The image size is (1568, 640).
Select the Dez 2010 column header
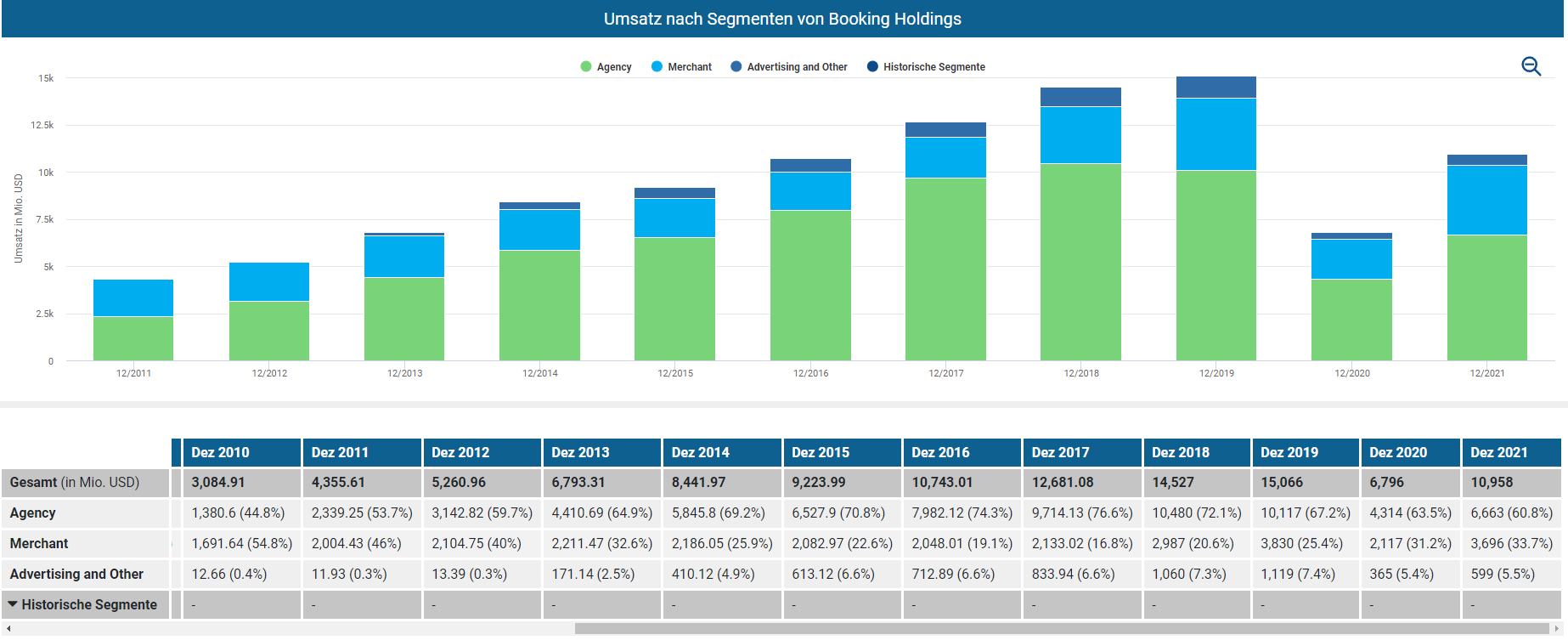coord(220,452)
